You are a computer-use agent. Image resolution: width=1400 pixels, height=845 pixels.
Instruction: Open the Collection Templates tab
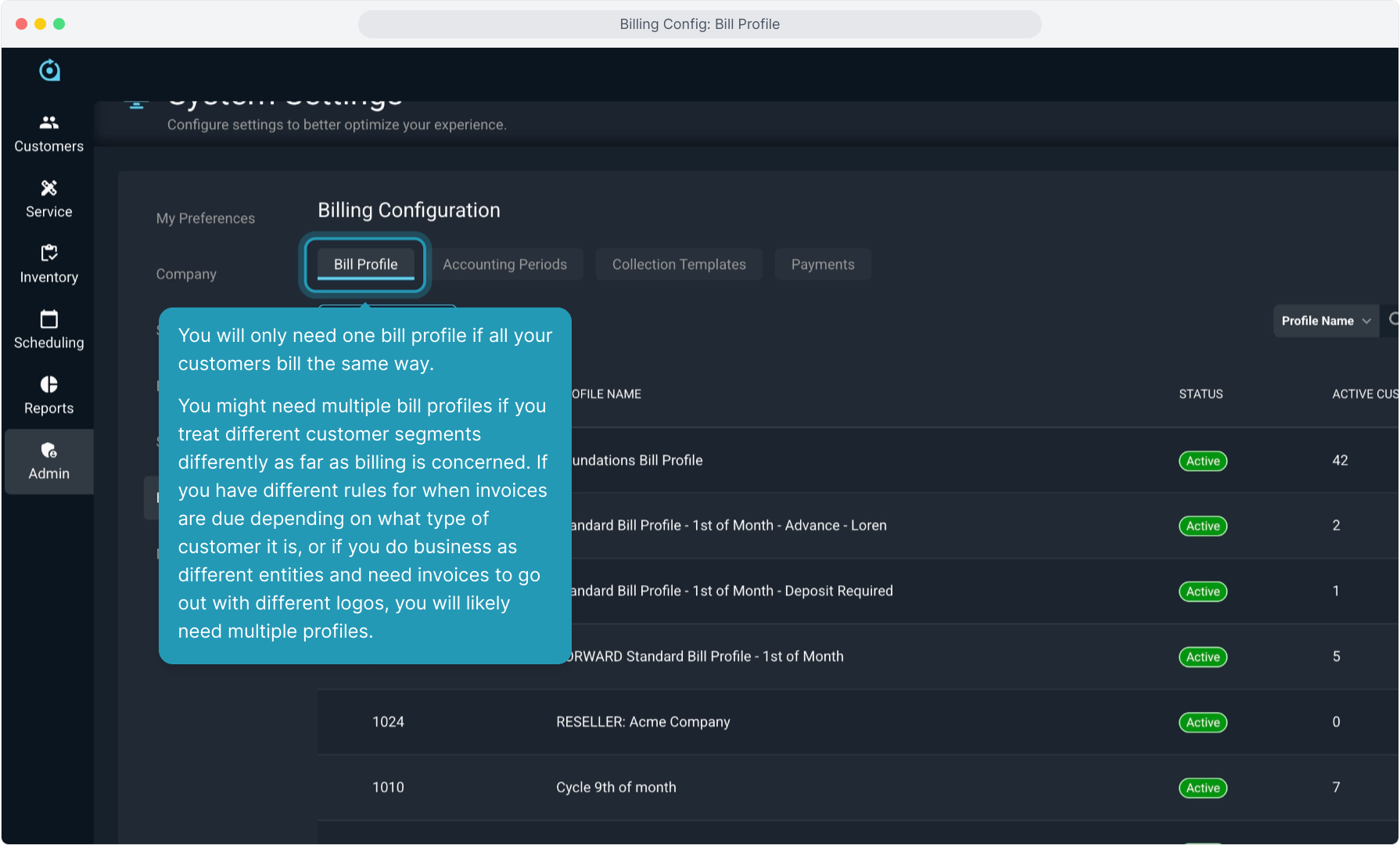(678, 264)
